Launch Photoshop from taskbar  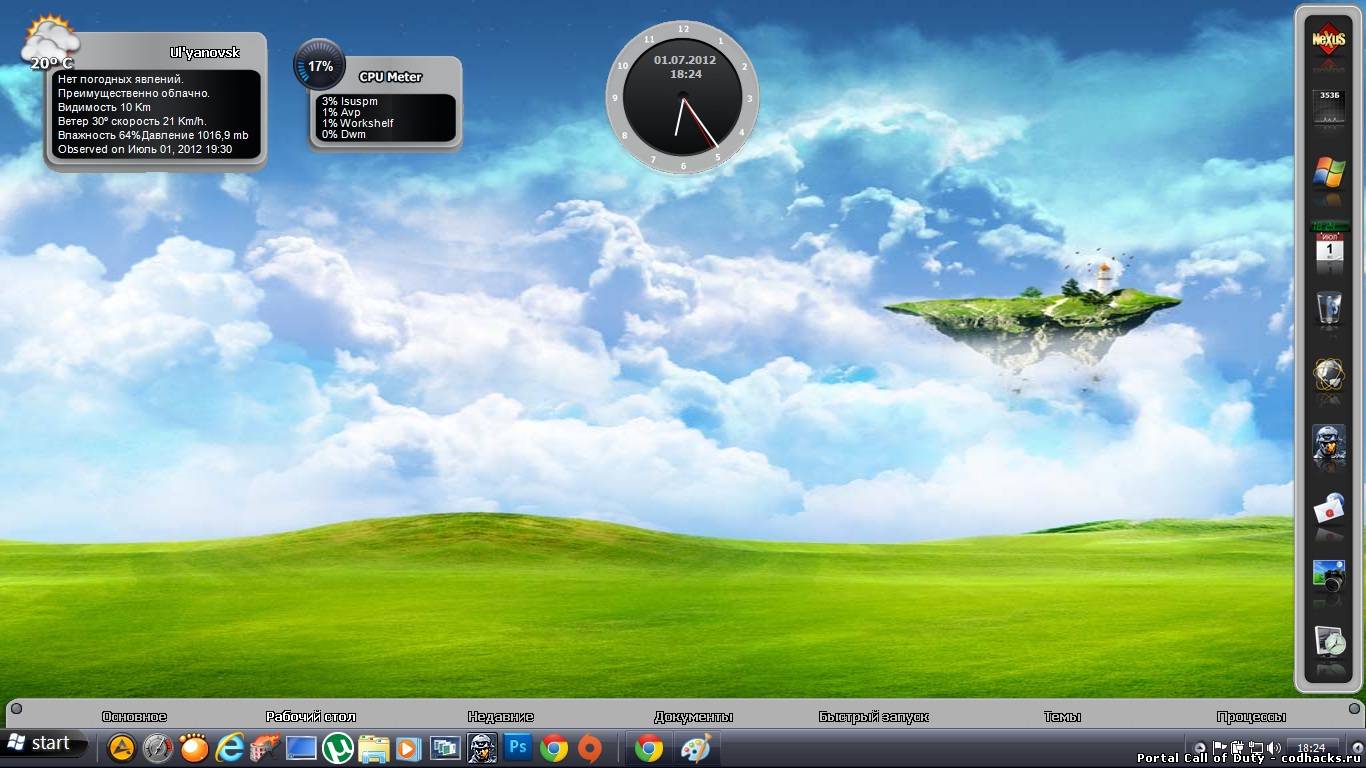(x=517, y=747)
